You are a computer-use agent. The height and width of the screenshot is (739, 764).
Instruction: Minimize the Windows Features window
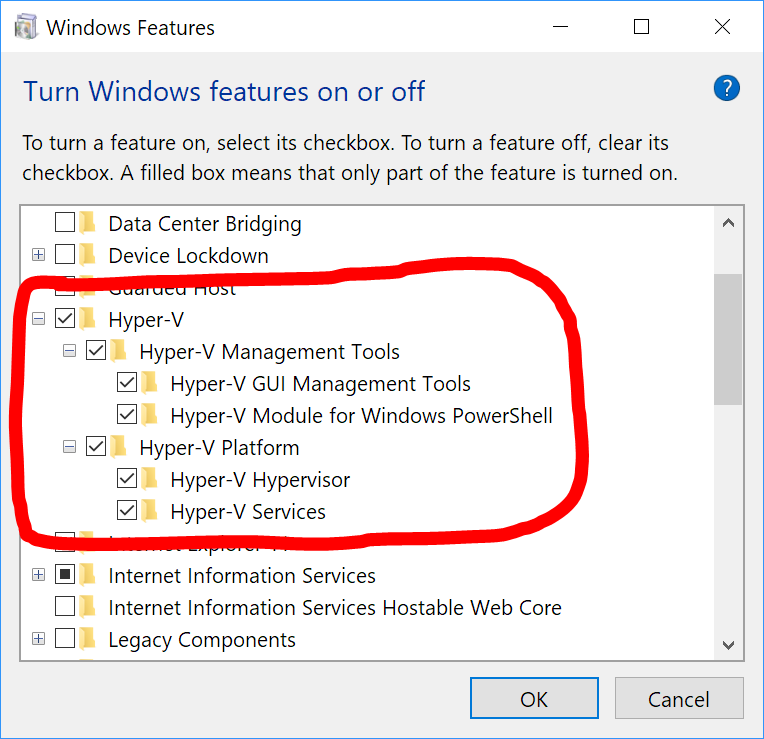[560, 27]
